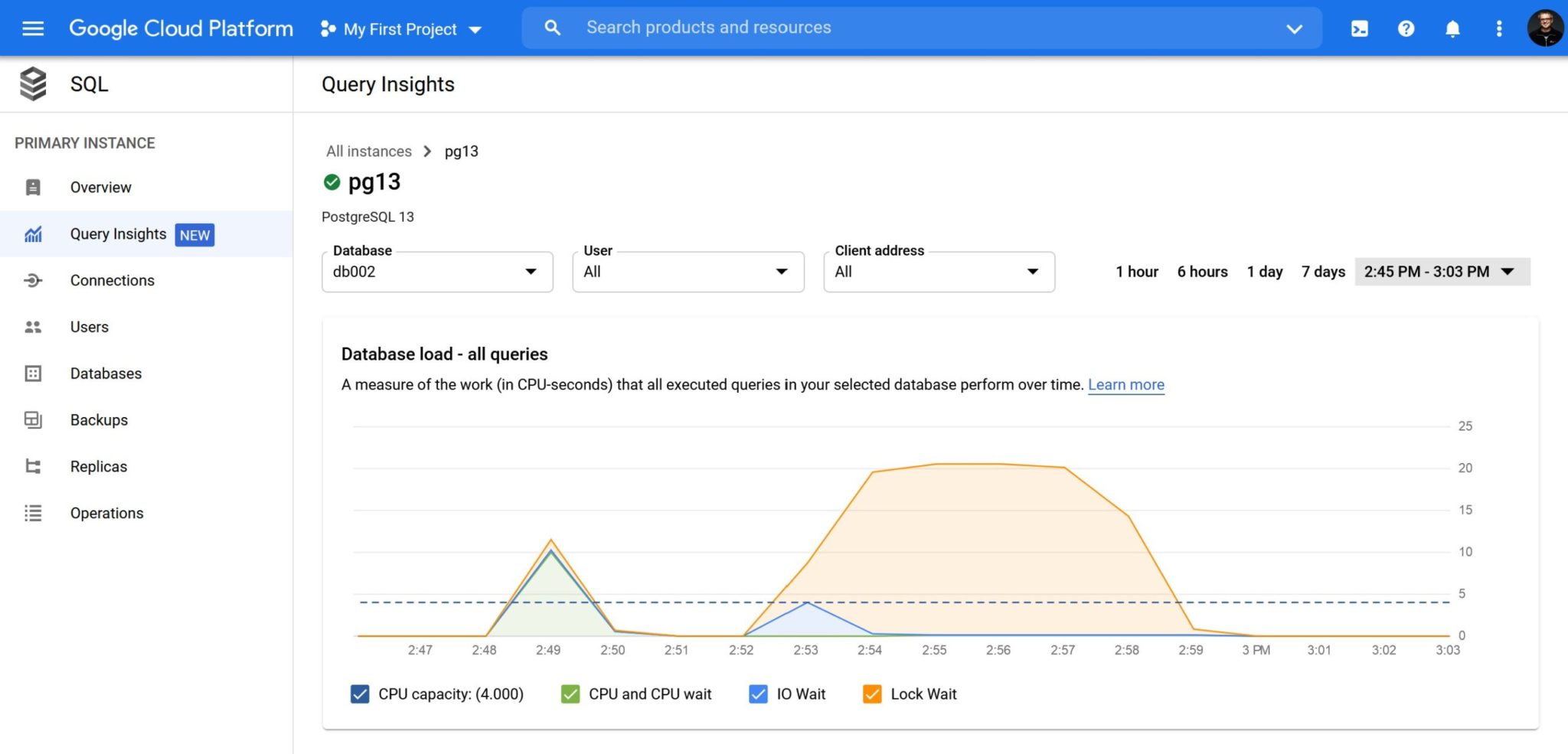Open the hamburger navigation menu

[33, 28]
